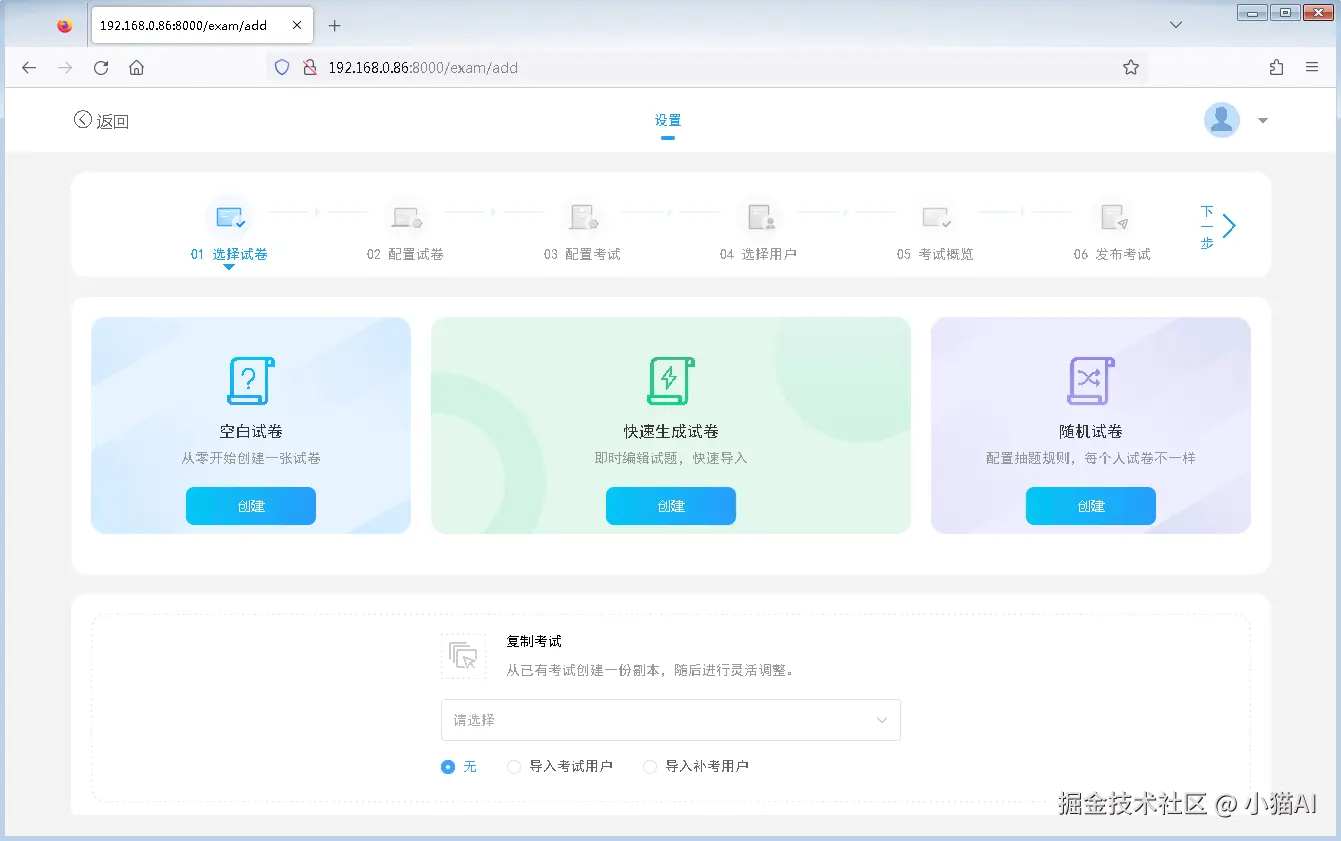This screenshot has height=841, width=1341.
Task: Select the 空白试卷 (blank paper) card icon
Action: pos(250,381)
